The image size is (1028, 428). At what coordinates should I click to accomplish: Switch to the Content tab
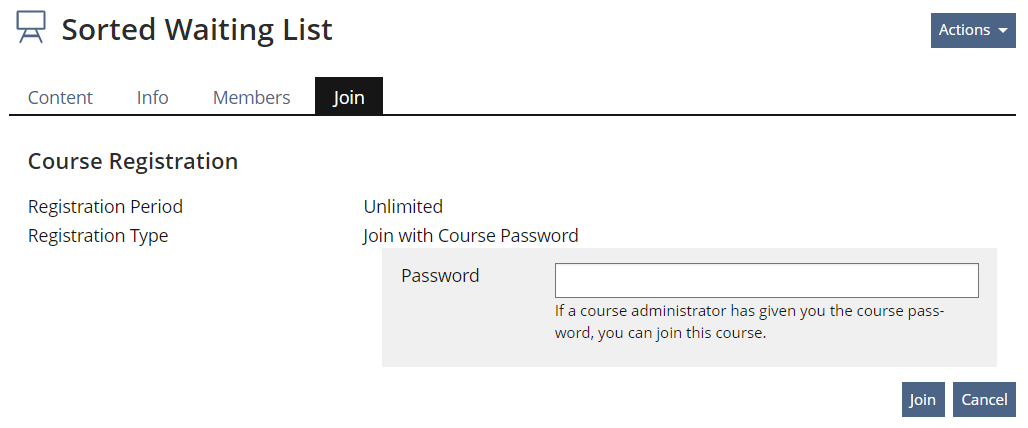coord(60,97)
